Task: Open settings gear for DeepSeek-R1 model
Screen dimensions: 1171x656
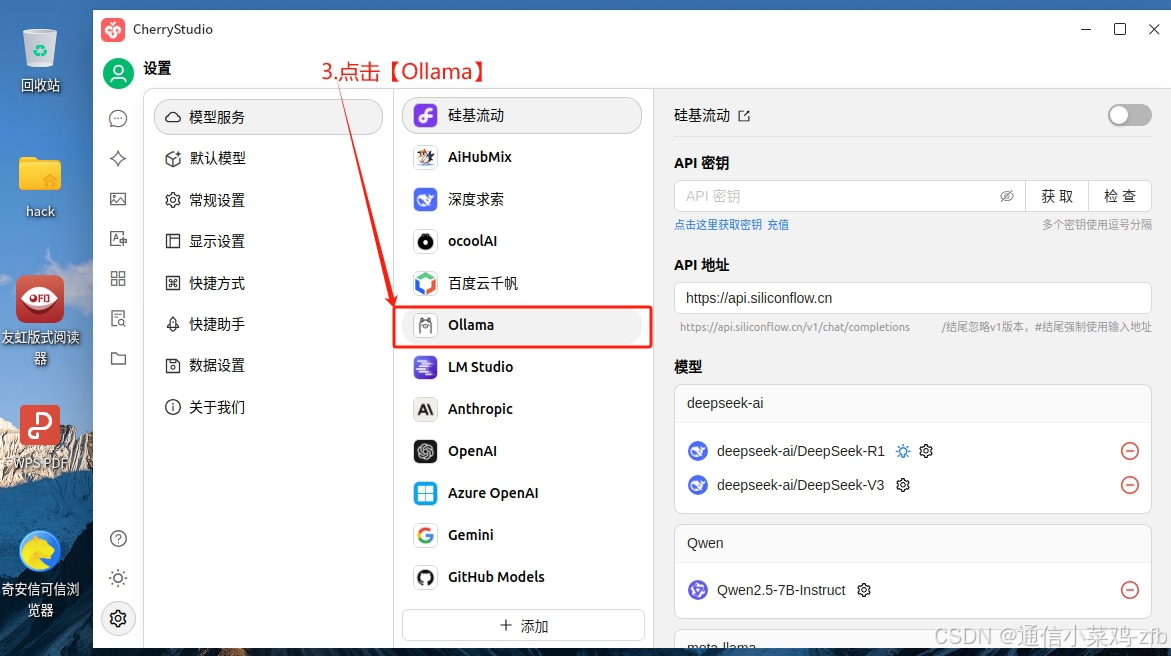Action: click(926, 451)
